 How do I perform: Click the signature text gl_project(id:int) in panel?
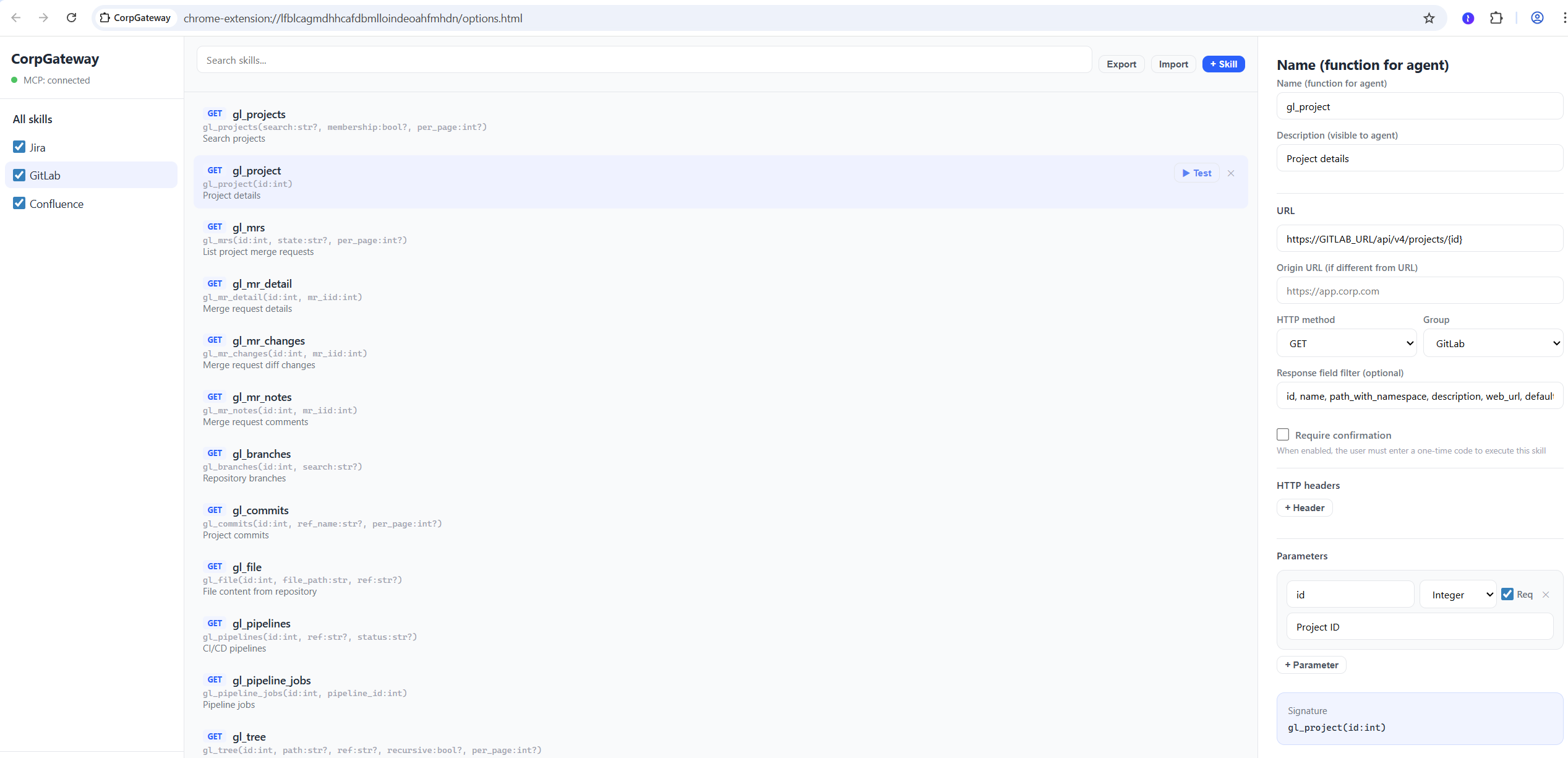[x=1337, y=728]
